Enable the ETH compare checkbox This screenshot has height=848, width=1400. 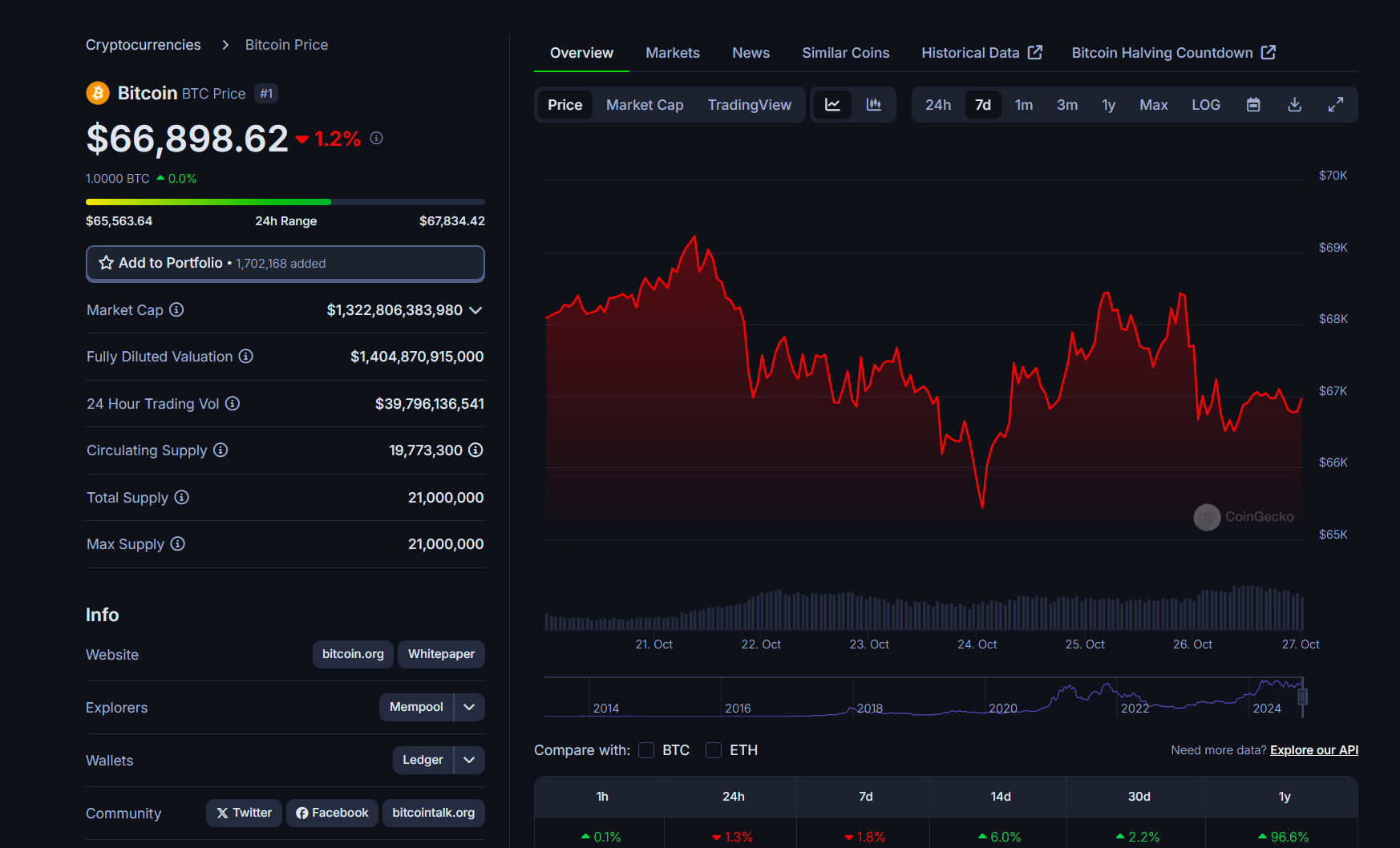tap(714, 750)
